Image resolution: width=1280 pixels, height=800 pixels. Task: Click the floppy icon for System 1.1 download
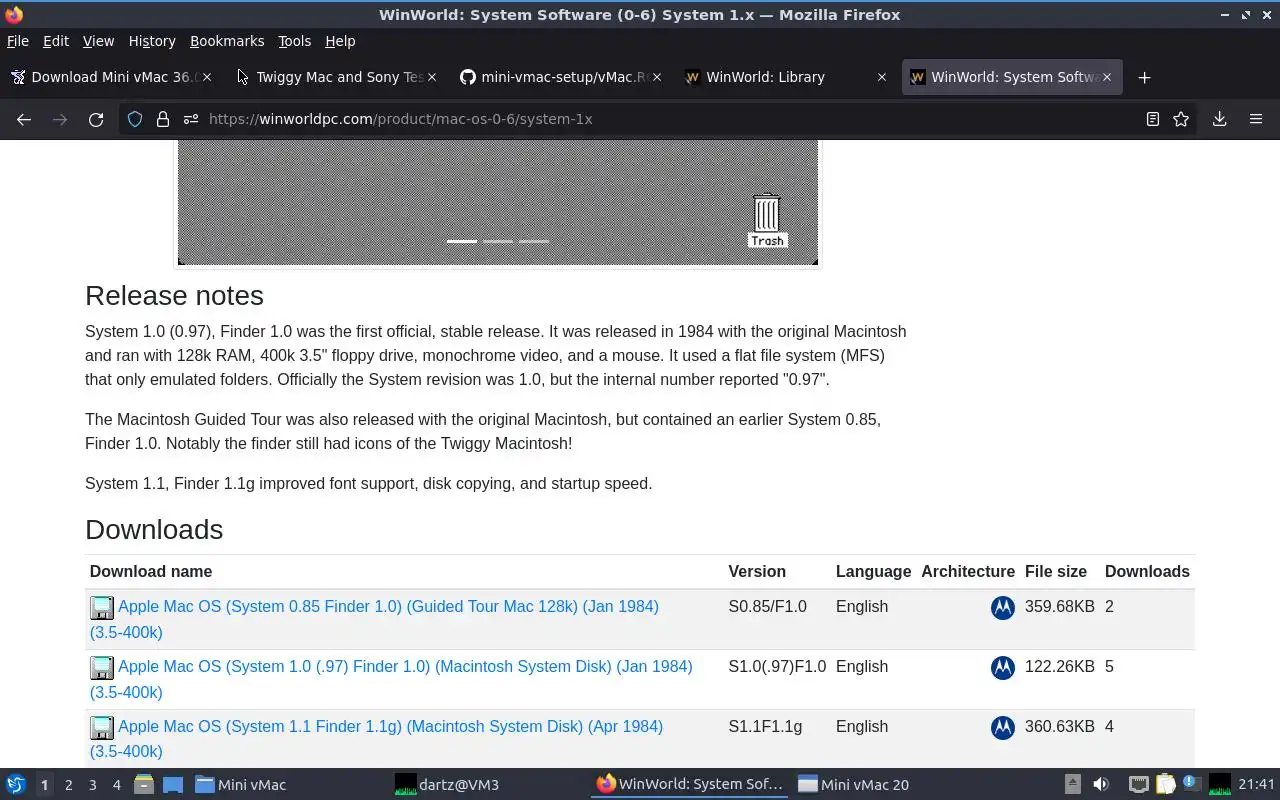coord(102,727)
